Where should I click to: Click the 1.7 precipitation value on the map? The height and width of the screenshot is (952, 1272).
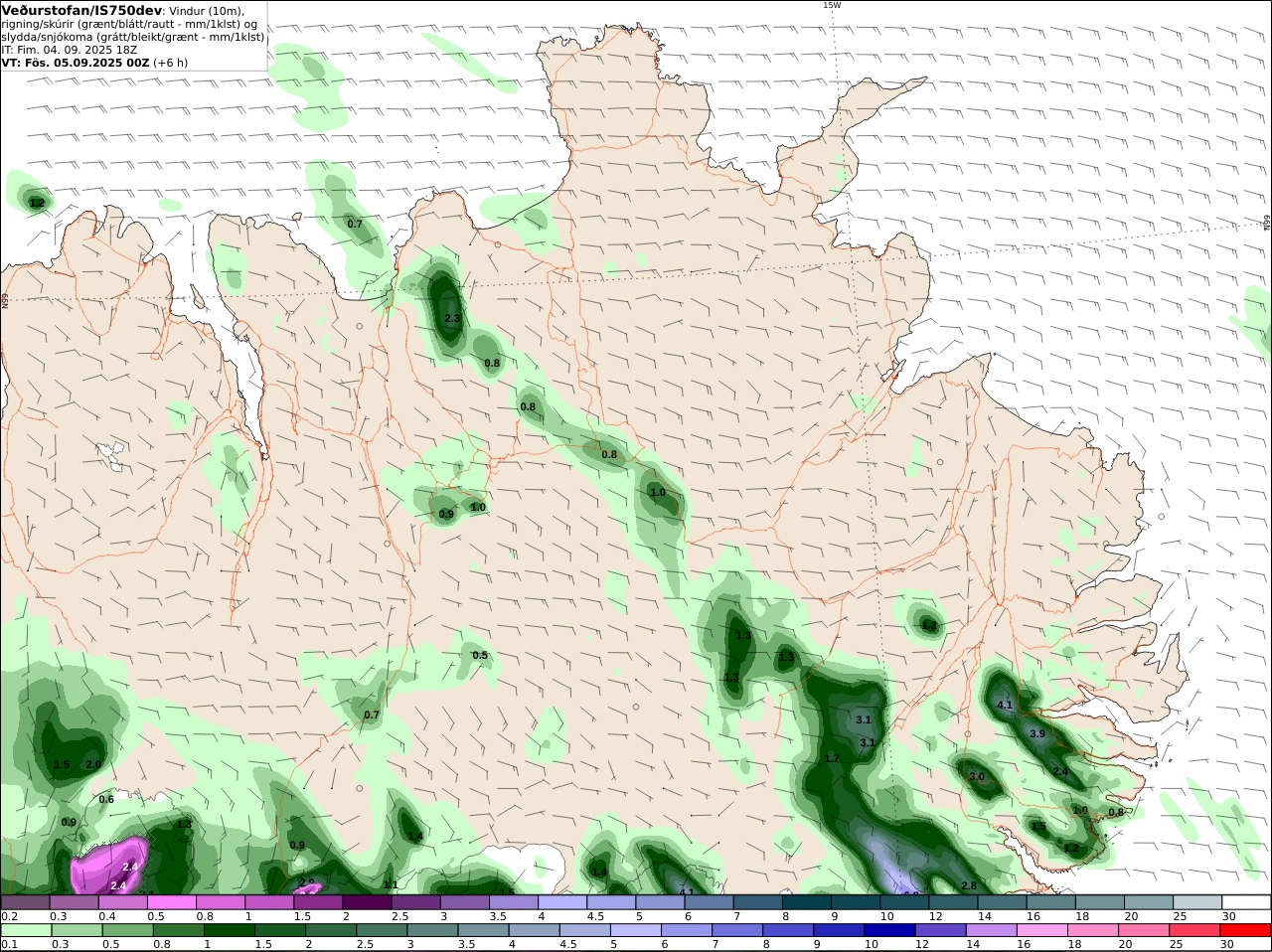click(833, 758)
